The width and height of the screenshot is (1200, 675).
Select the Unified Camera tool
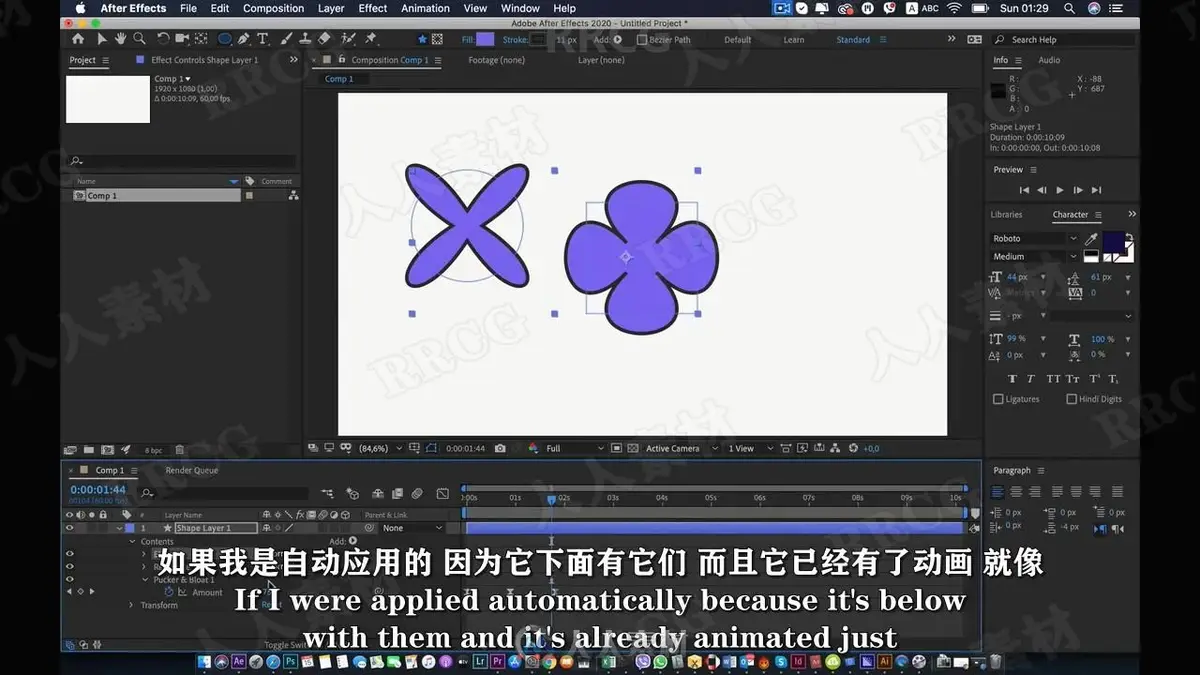181,39
